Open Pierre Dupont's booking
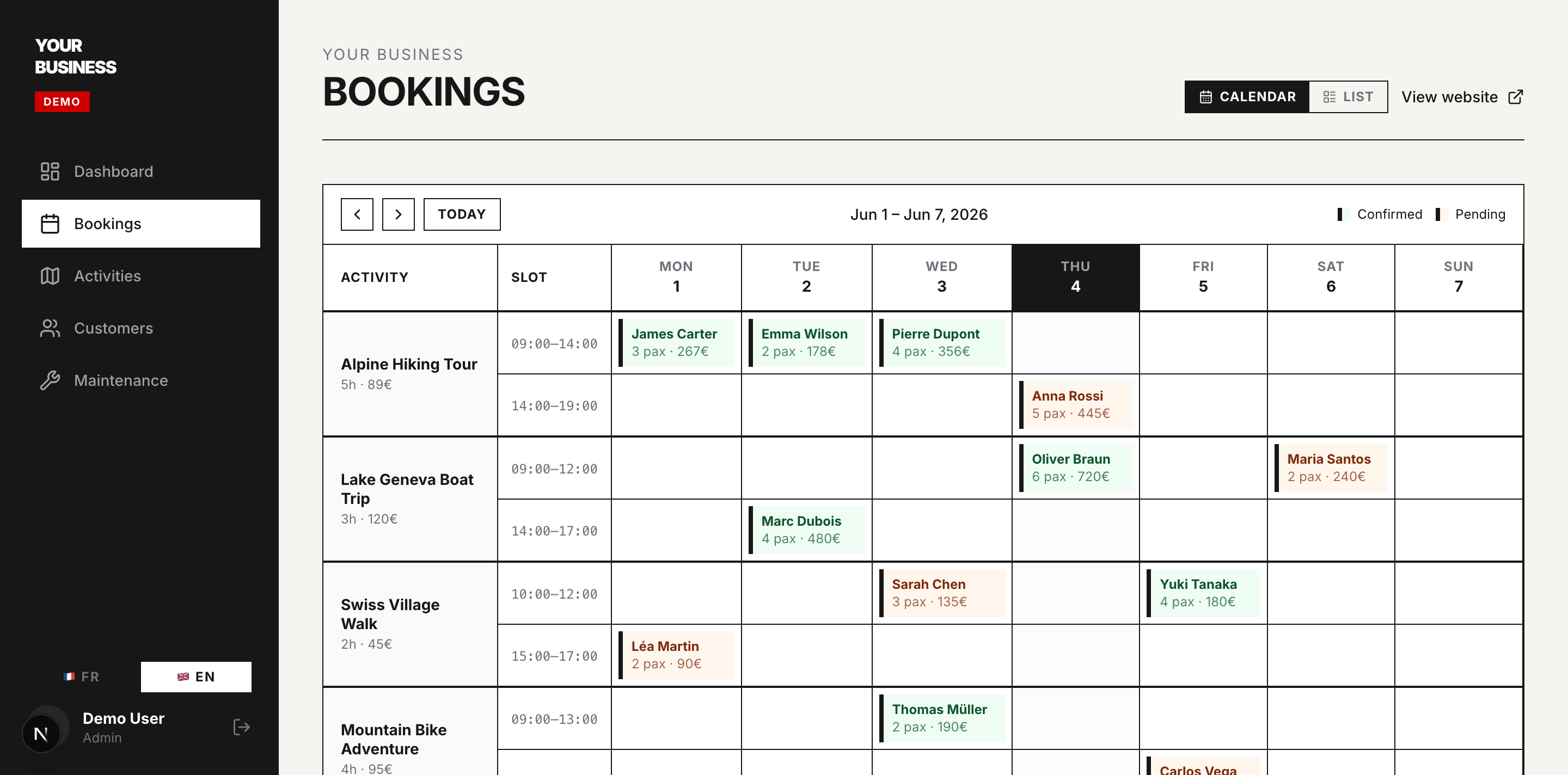Image resolution: width=1568 pixels, height=775 pixels. [942, 342]
